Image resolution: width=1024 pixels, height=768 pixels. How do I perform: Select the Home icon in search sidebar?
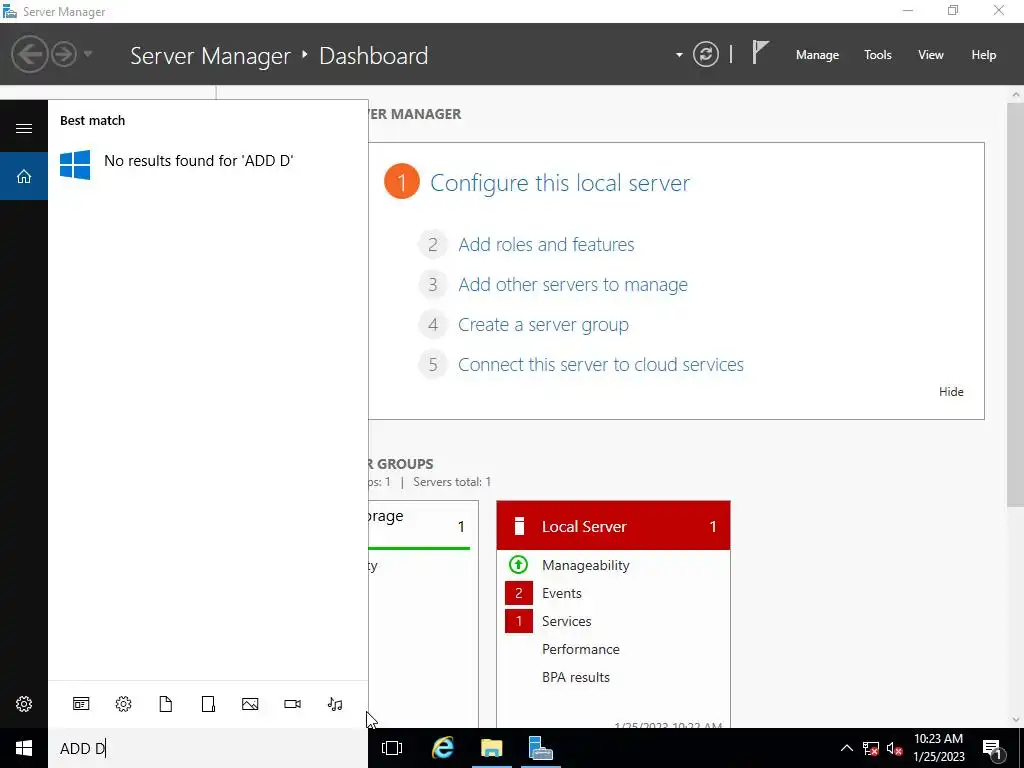tap(24, 176)
